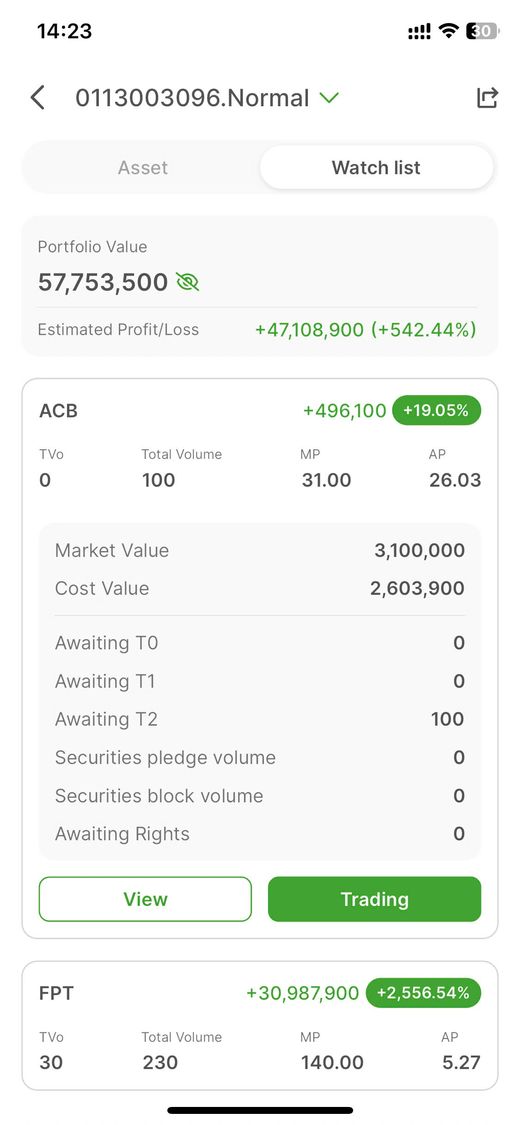
Task: Tap the ACB Market Value row
Action: tap(260, 550)
